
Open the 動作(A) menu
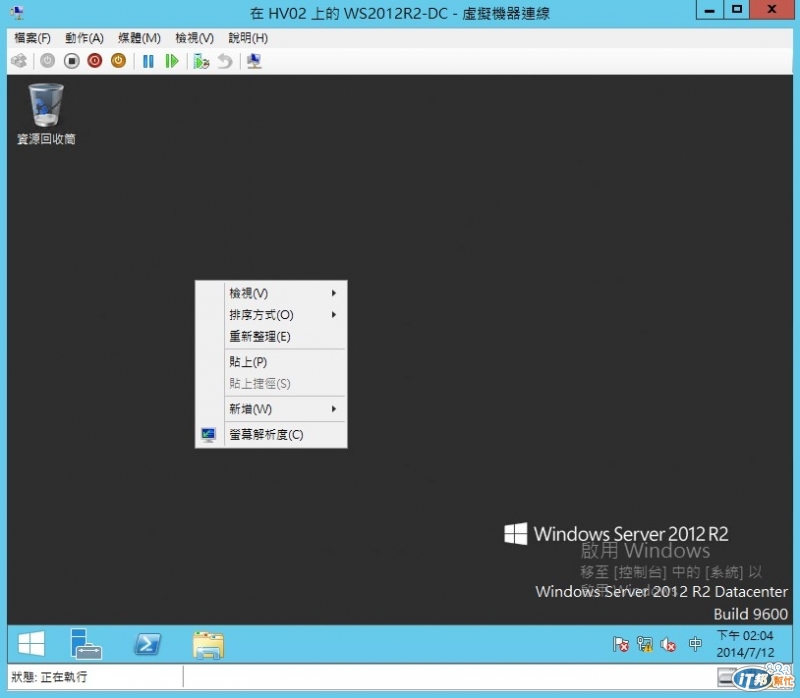pyautogui.click(x=84, y=38)
